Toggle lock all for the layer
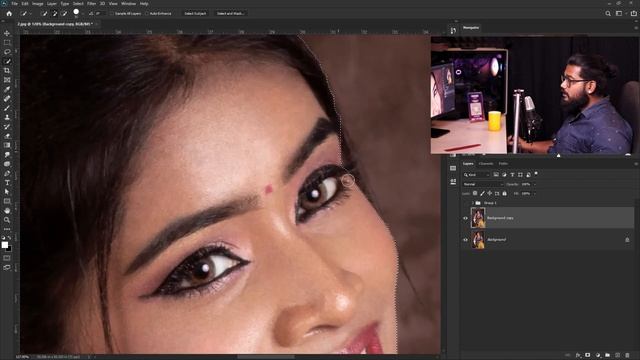The height and width of the screenshot is (360, 640). [504, 193]
